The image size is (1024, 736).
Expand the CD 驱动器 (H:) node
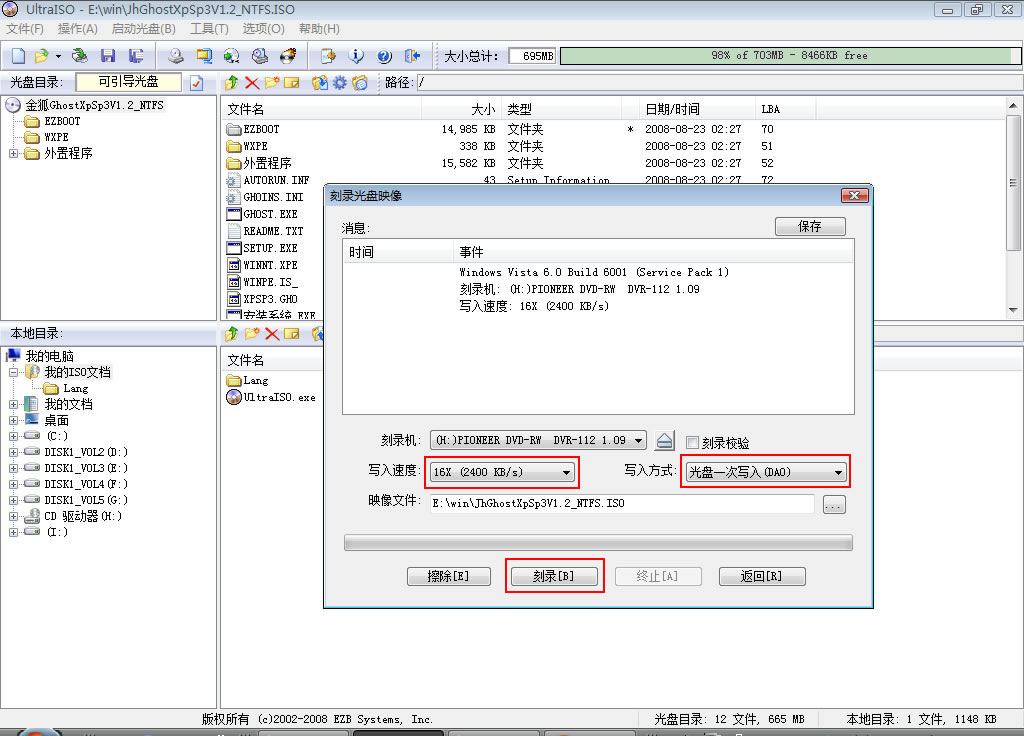(x=13, y=516)
